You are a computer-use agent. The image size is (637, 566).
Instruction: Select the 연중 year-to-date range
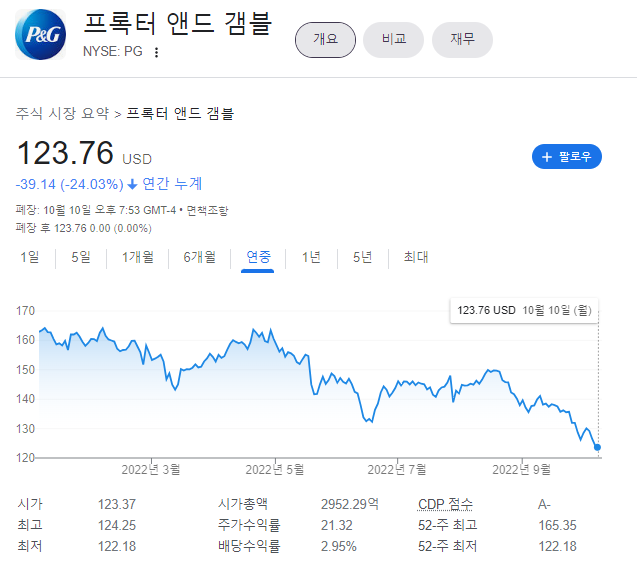258,257
